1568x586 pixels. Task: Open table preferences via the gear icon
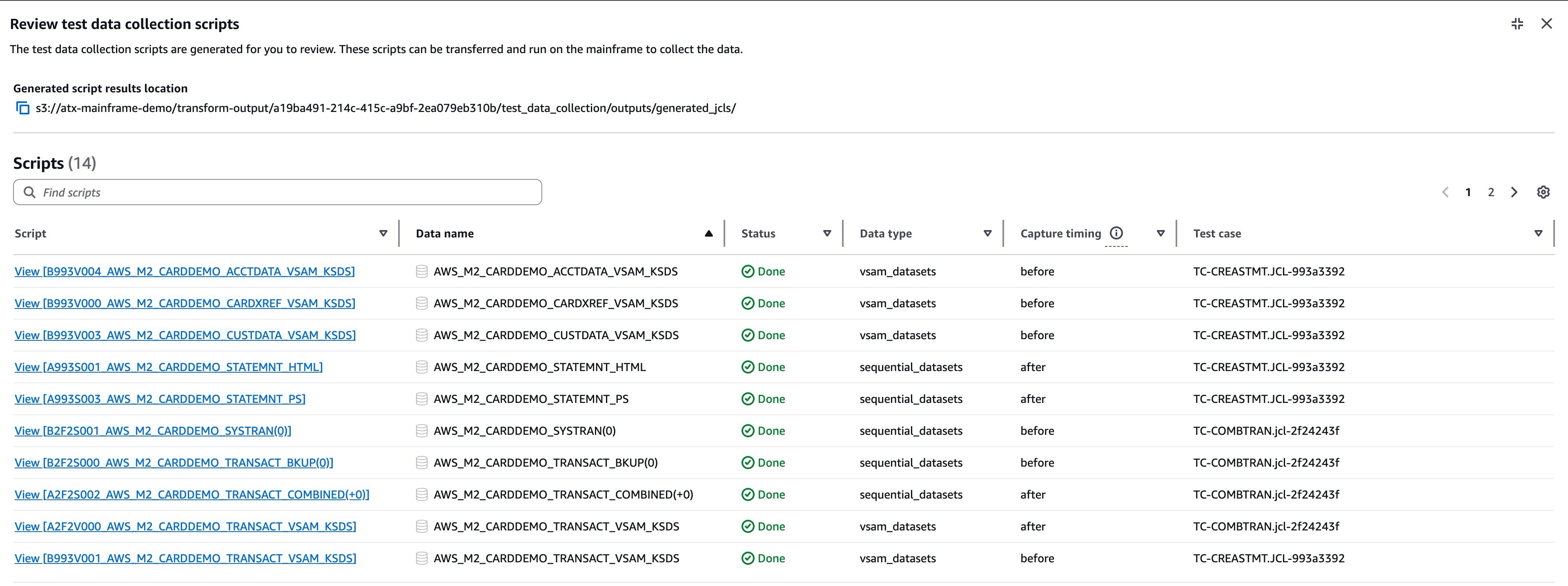tap(1543, 192)
